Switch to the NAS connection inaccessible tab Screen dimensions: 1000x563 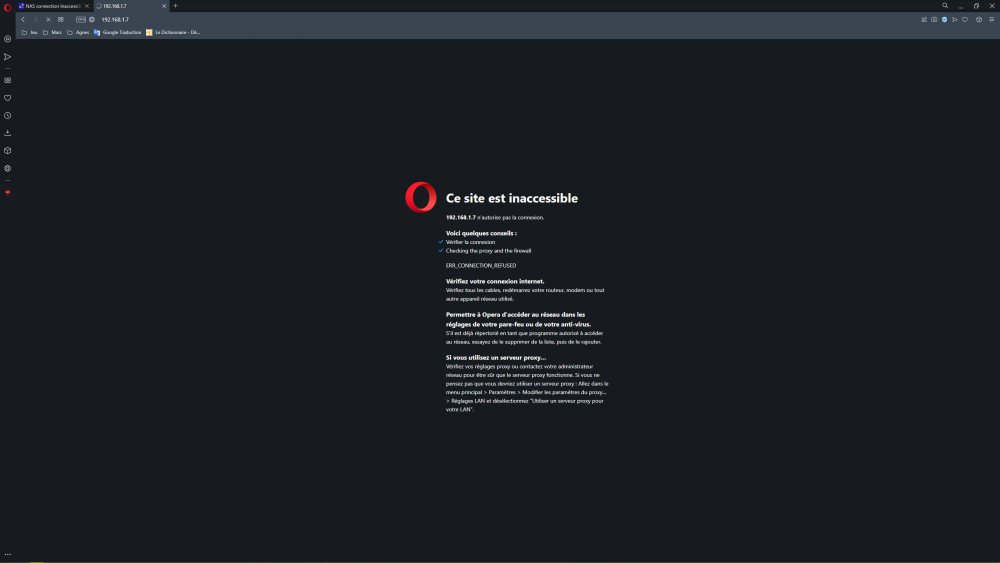click(54, 6)
